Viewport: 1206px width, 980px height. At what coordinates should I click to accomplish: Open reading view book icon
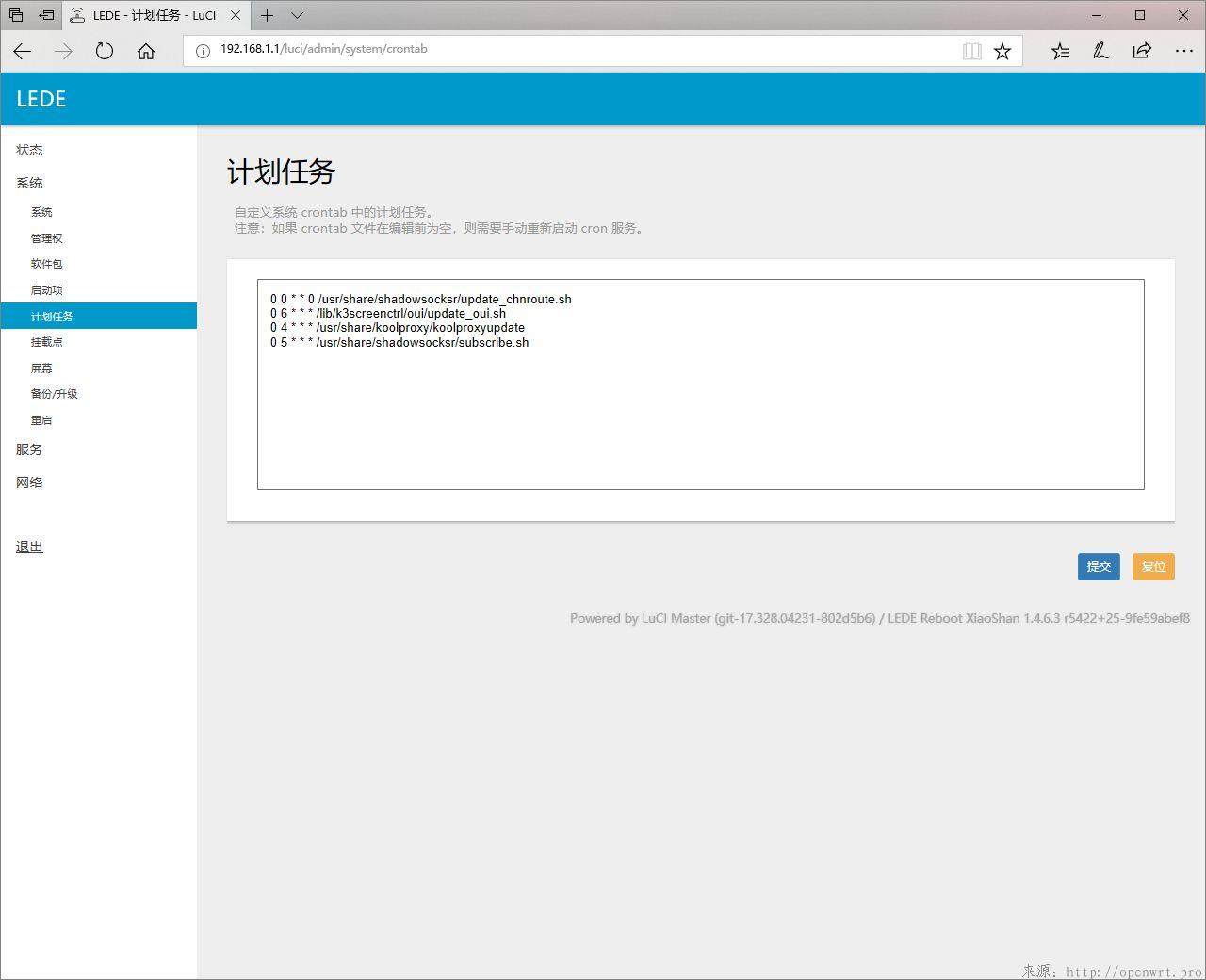coord(972,52)
